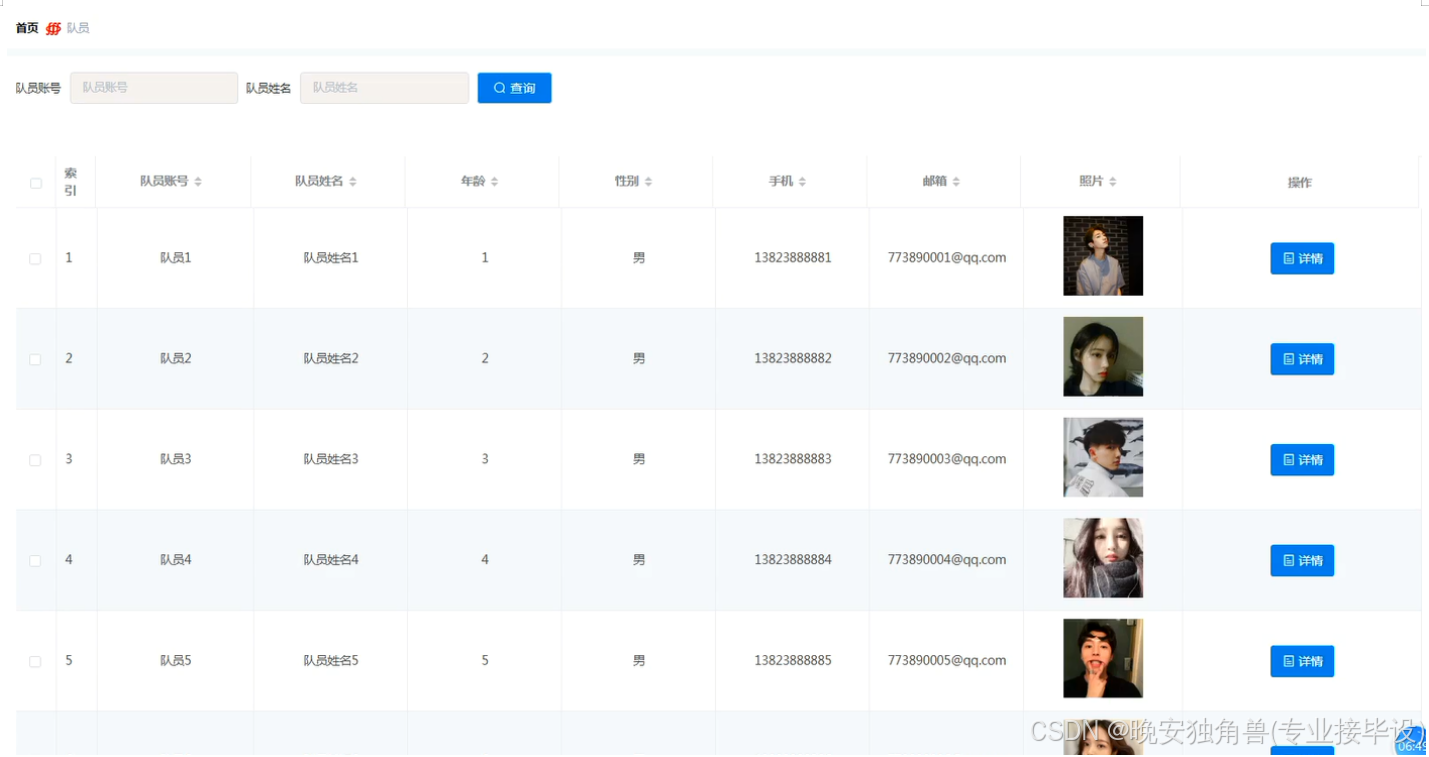Open 详情 for 队员2
Screen dimensions: 1429x757
click(1302, 359)
